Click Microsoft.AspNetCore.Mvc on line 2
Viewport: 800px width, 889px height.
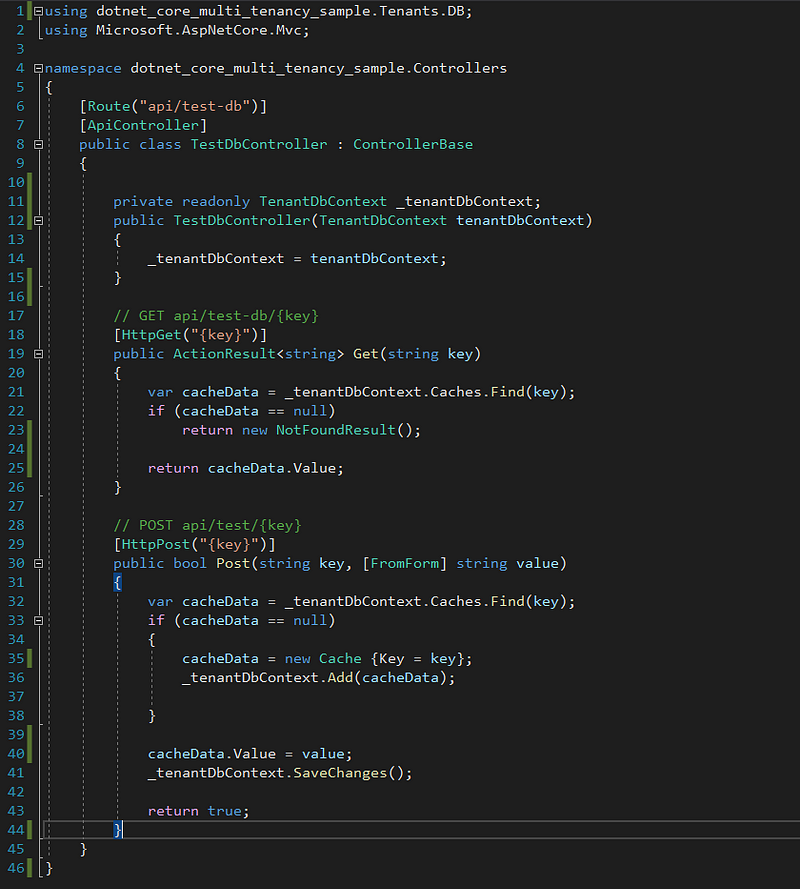point(198,30)
